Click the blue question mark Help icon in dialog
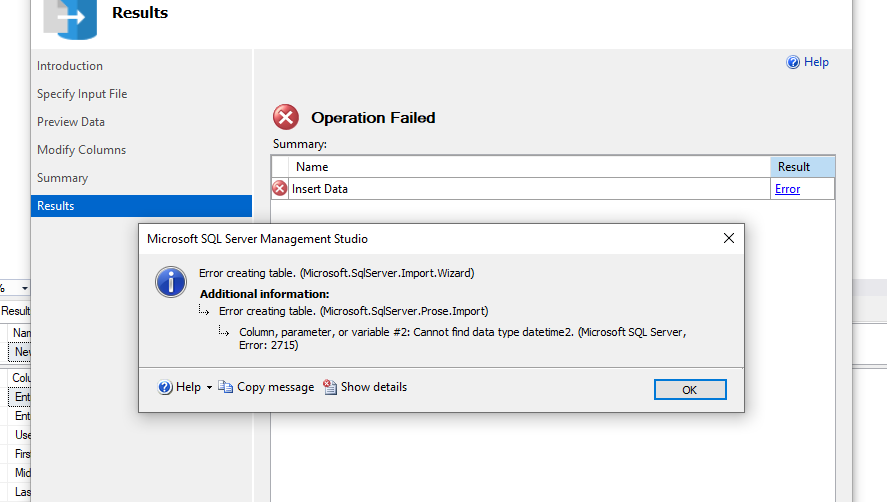887x502 pixels. [165, 387]
